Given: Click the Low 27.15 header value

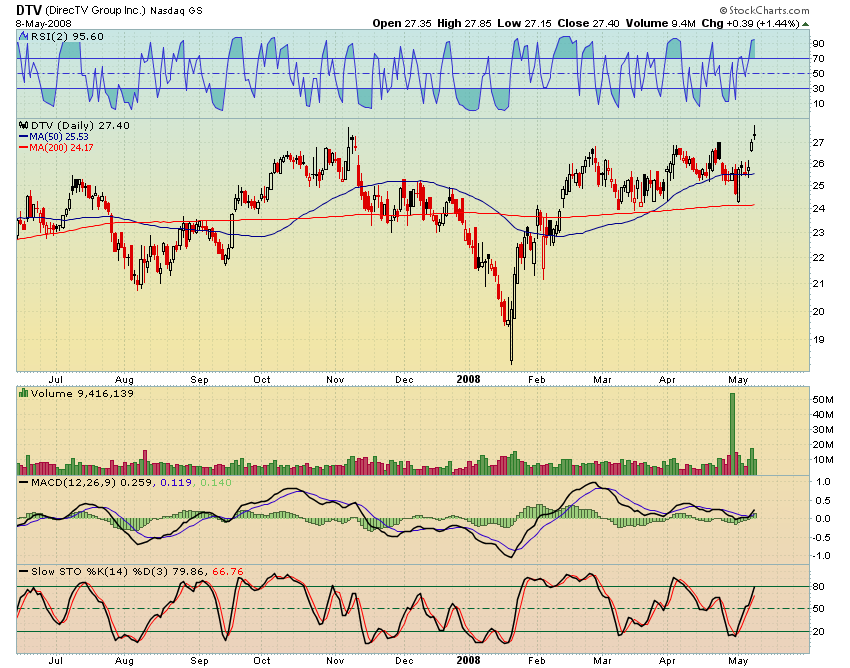Looking at the screenshot, I should [x=524, y=23].
